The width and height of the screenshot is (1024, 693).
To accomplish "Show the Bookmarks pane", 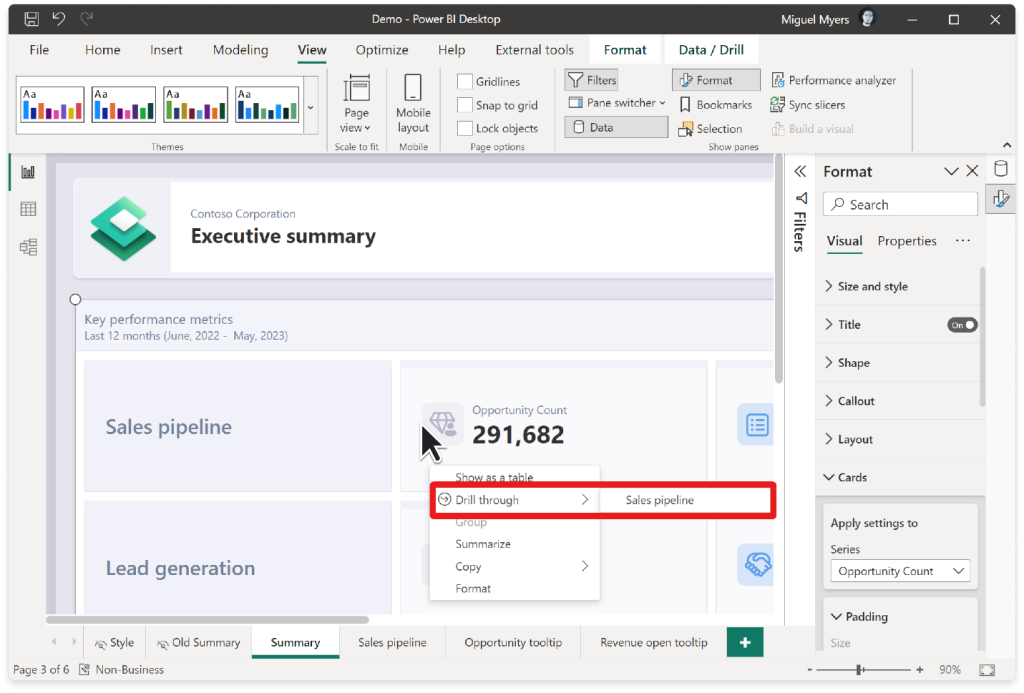I will (715, 105).
